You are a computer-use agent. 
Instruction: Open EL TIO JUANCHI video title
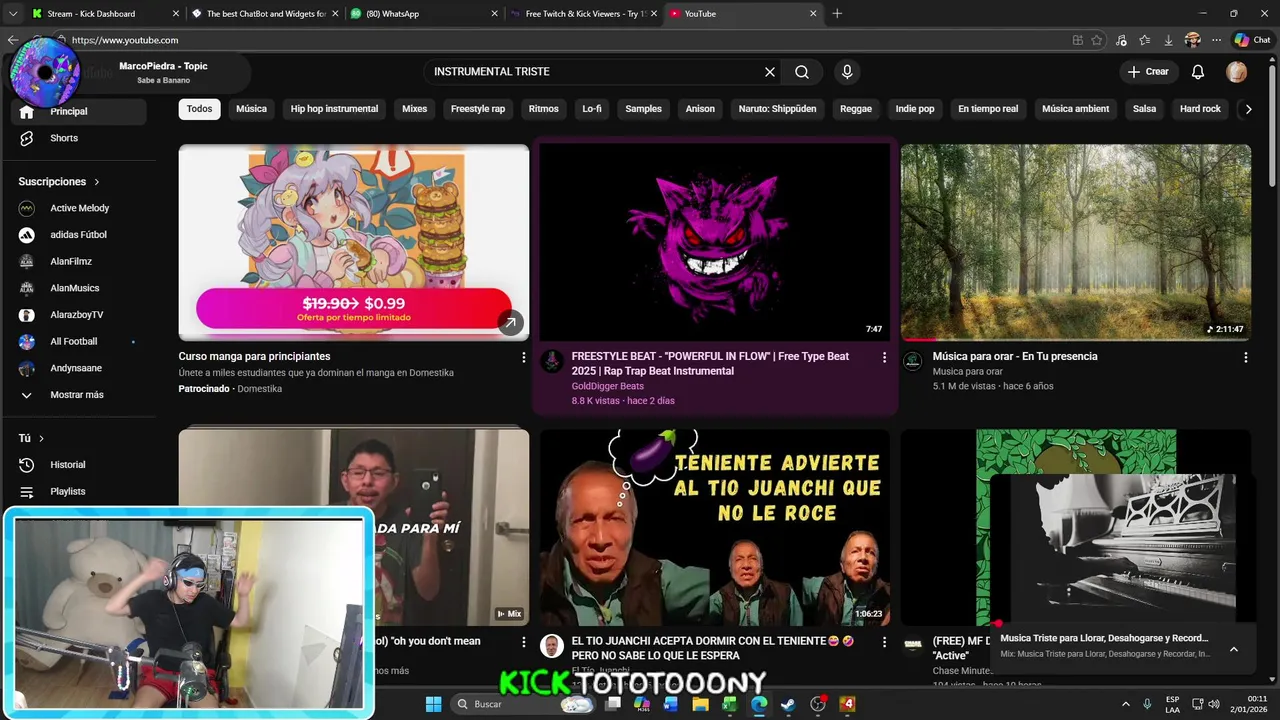[x=712, y=648]
